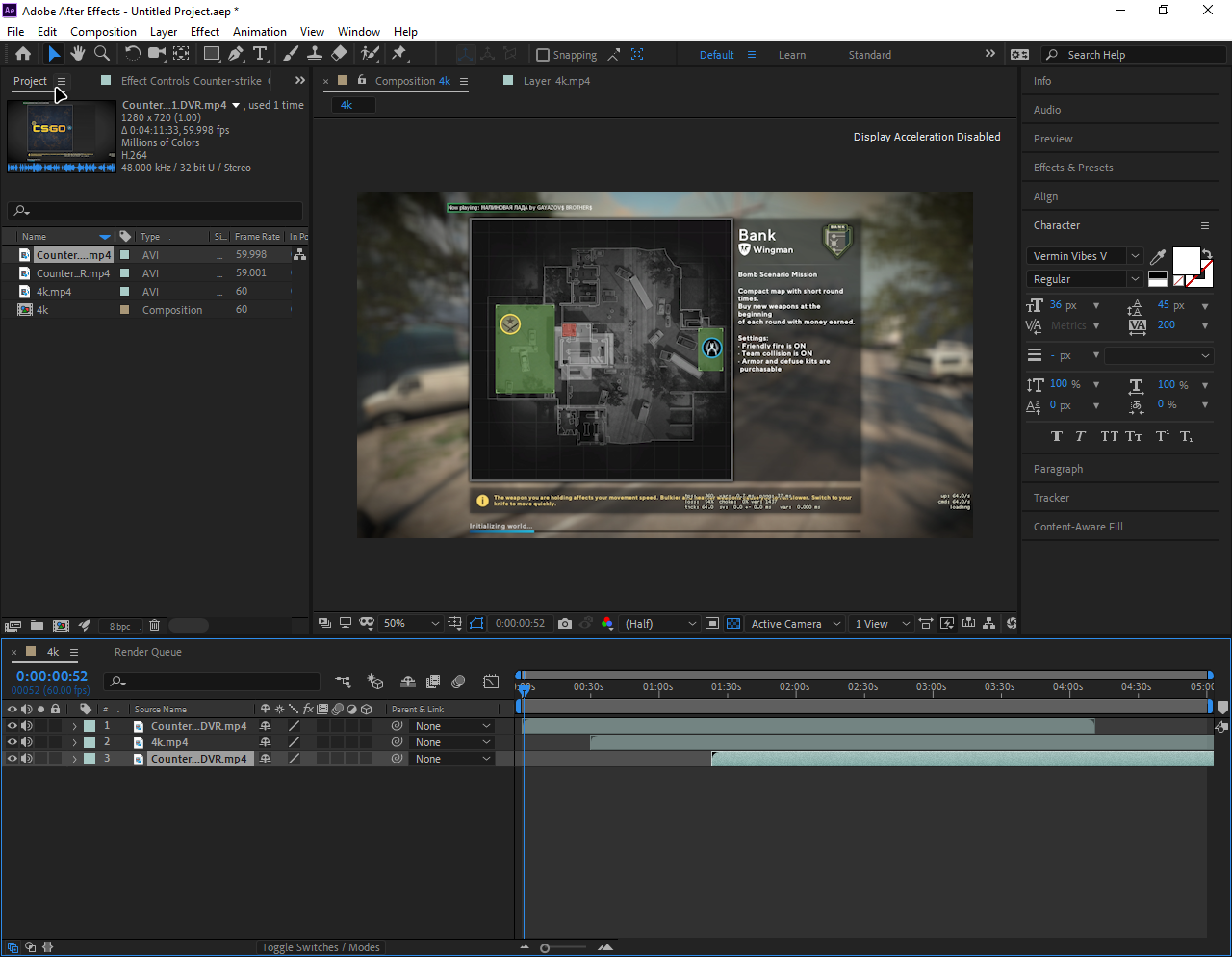Open the Vermin Vibes V font dropdown
Image resolution: width=1232 pixels, height=957 pixels.
point(1135,256)
